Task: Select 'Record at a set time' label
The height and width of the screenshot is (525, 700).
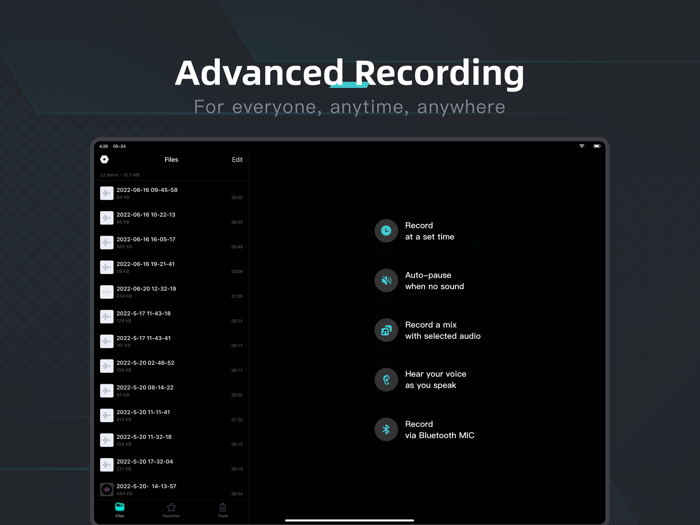Action: [429, 231]
